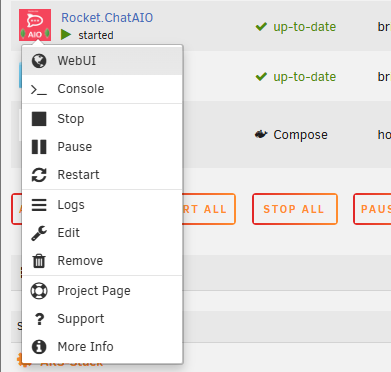391x372 pixels.
Task: Click the Pause bars icon
Action: tap(39, 147)
